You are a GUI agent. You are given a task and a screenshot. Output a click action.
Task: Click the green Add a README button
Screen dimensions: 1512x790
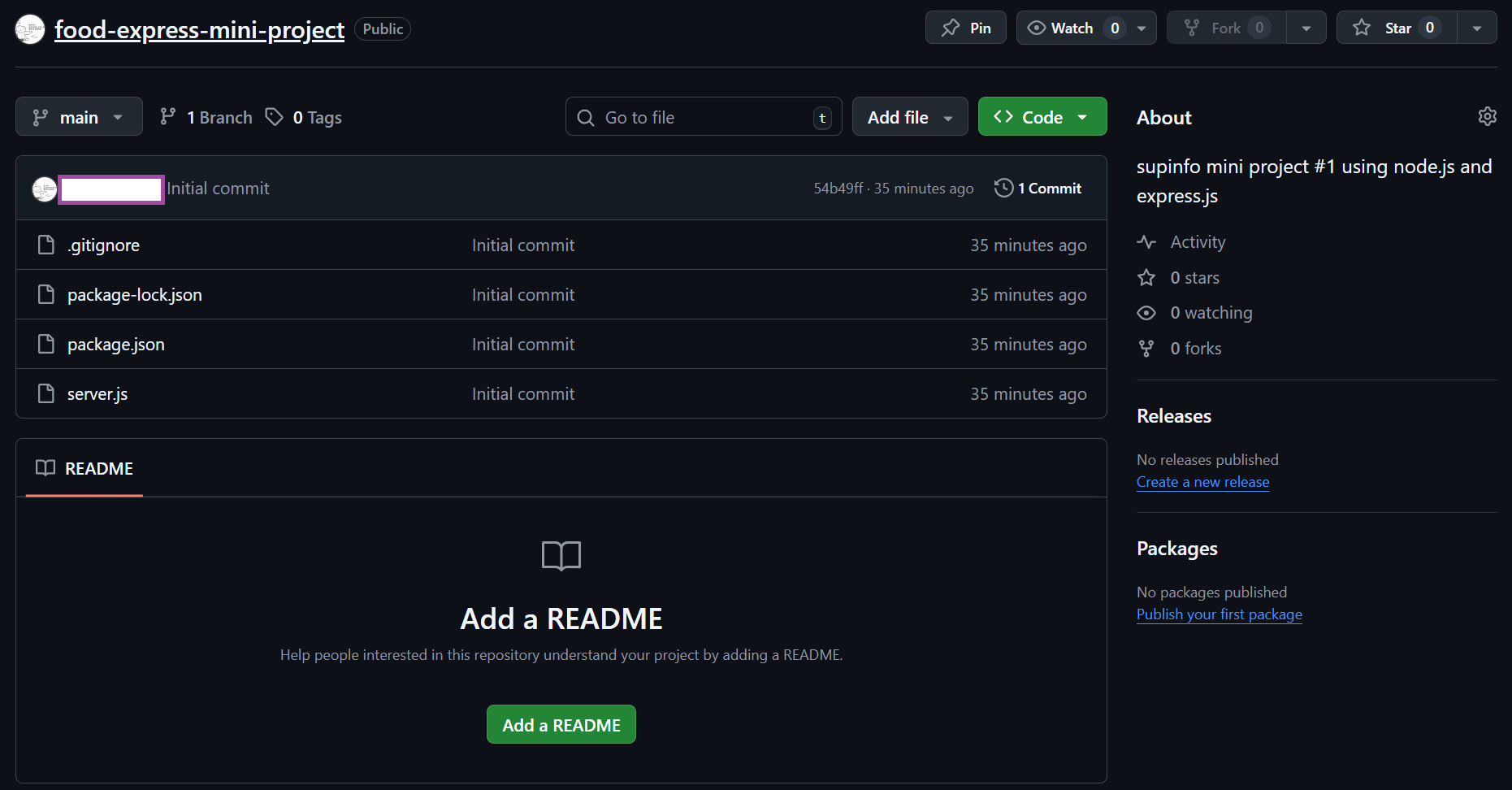tap(561, 724)
